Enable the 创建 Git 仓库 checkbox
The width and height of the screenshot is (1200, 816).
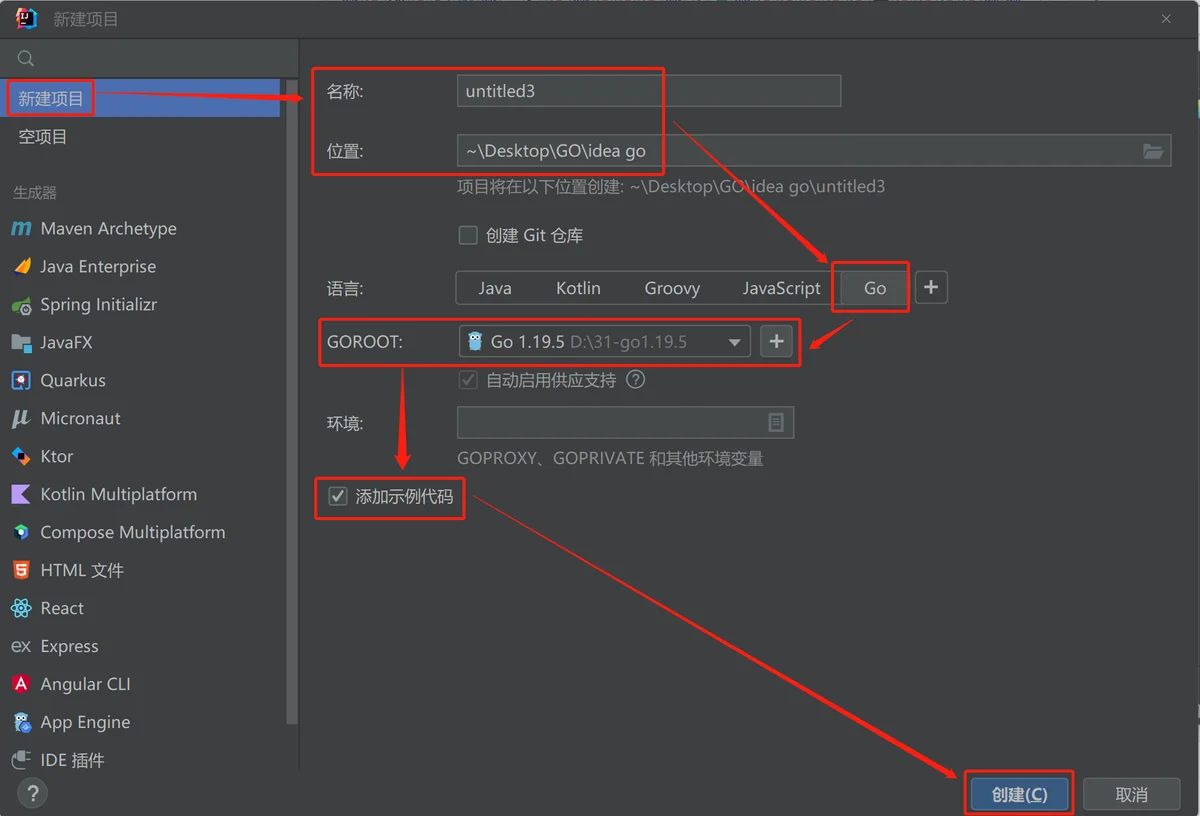(x=468, y=236)
